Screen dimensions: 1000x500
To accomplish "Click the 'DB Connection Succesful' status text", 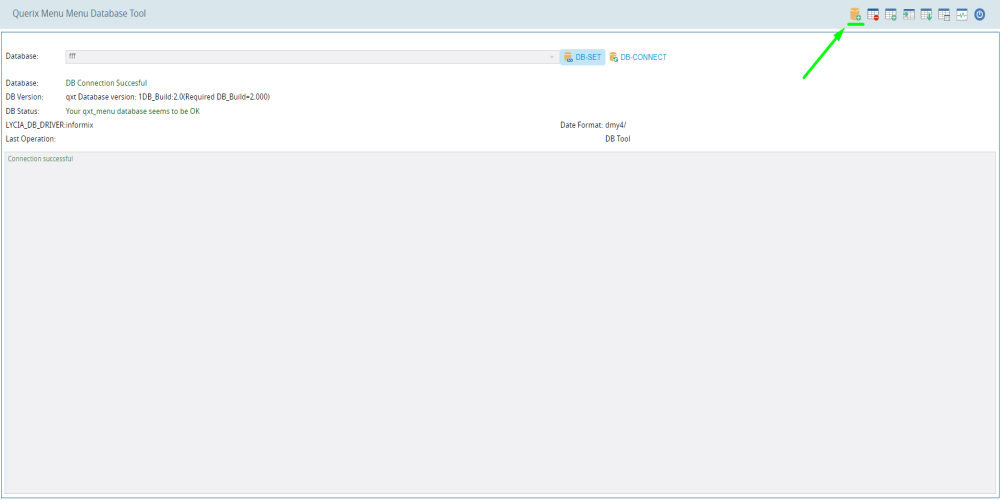I will pos(106,83).
